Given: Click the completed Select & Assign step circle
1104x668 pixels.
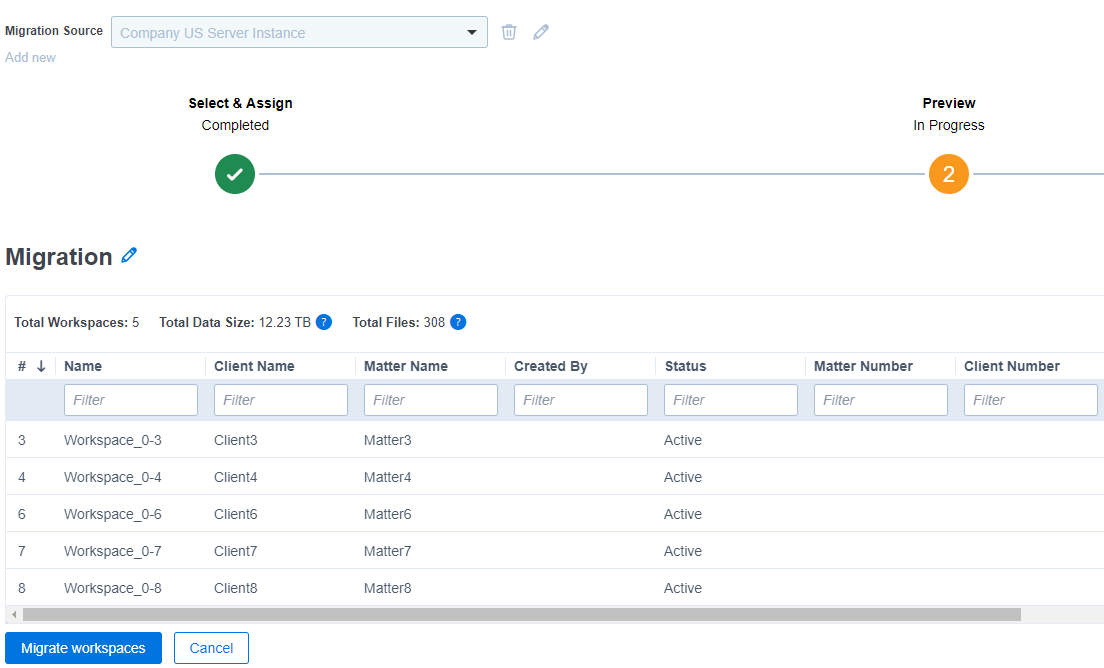Looking at the screenshot, I should pos(234,174).
